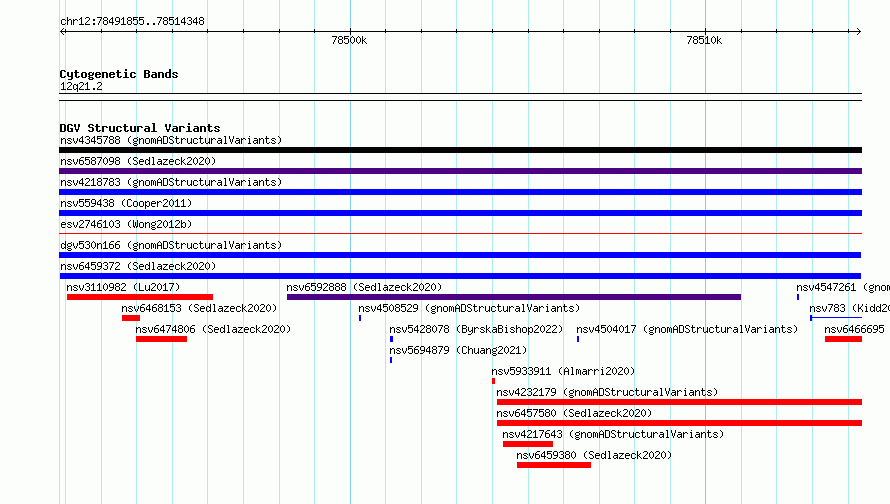Select the nsv3110982 red variant bar
Image resolution: width=890 pixels, height=504 pixels.
(x=140, y=297)
